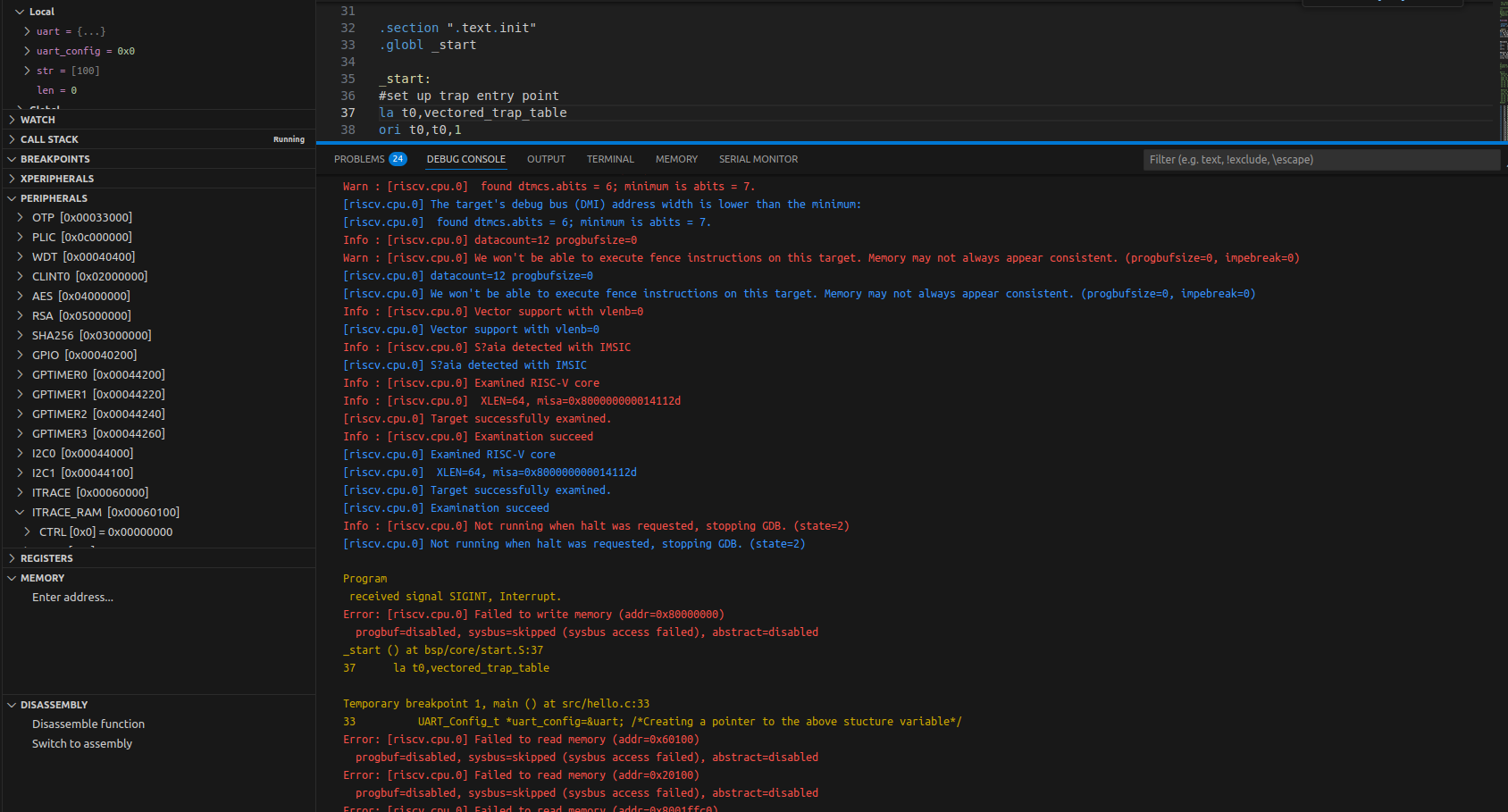Open the PROBLEMS tab with 24 badge
The height and width of the screenshot is (812, 1508).
(x=369, y=159)
